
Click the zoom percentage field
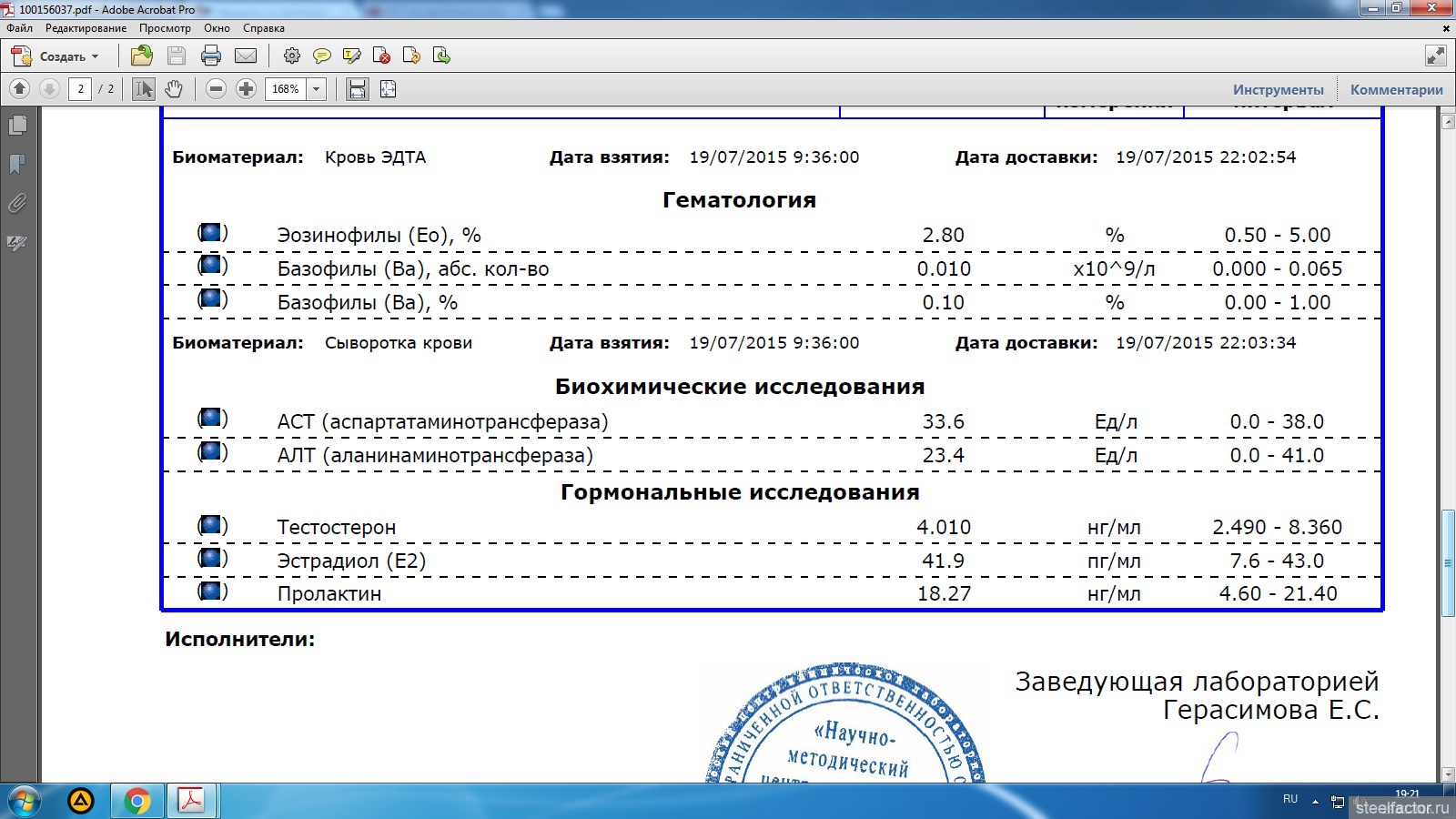(286, 88)
